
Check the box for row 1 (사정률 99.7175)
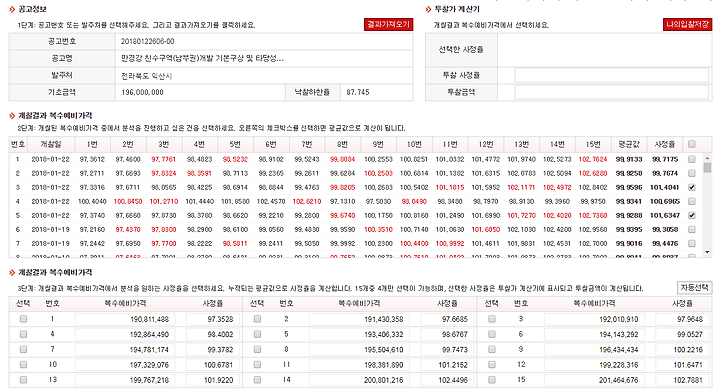tap(692, 159)
